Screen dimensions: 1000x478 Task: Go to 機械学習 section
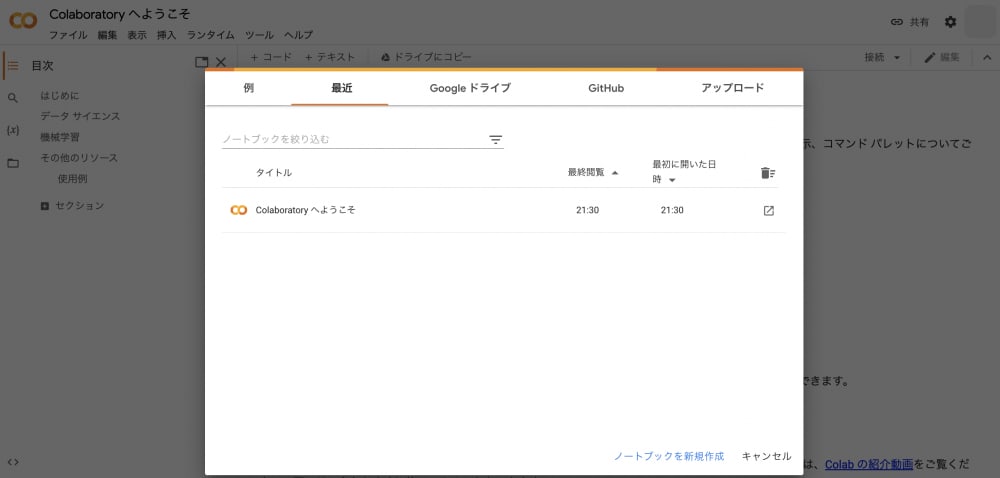pyautogui.click(x=59, y=137)
